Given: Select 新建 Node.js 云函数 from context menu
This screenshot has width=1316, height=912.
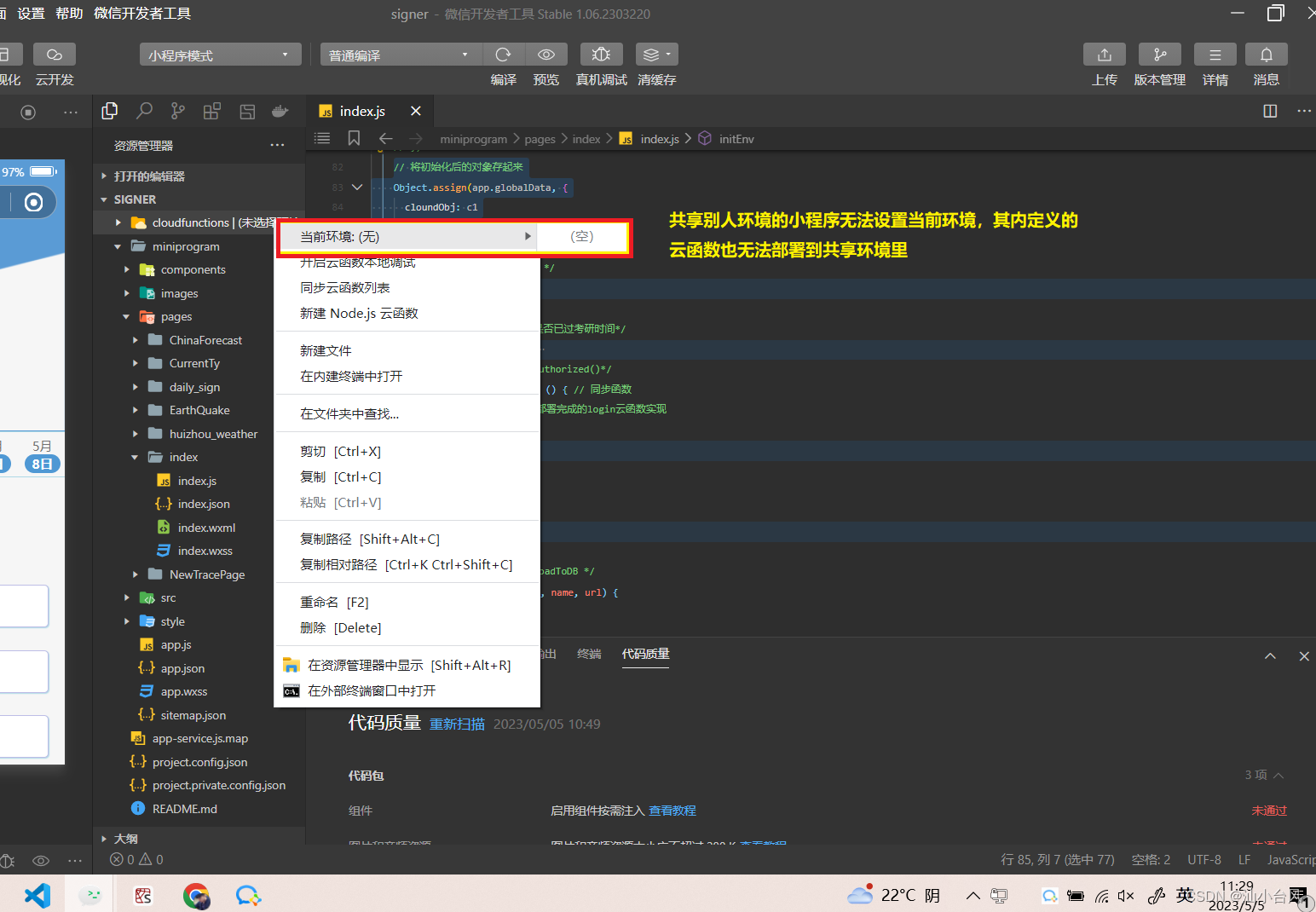Looking at the screenshot, I should pos(358,313).
